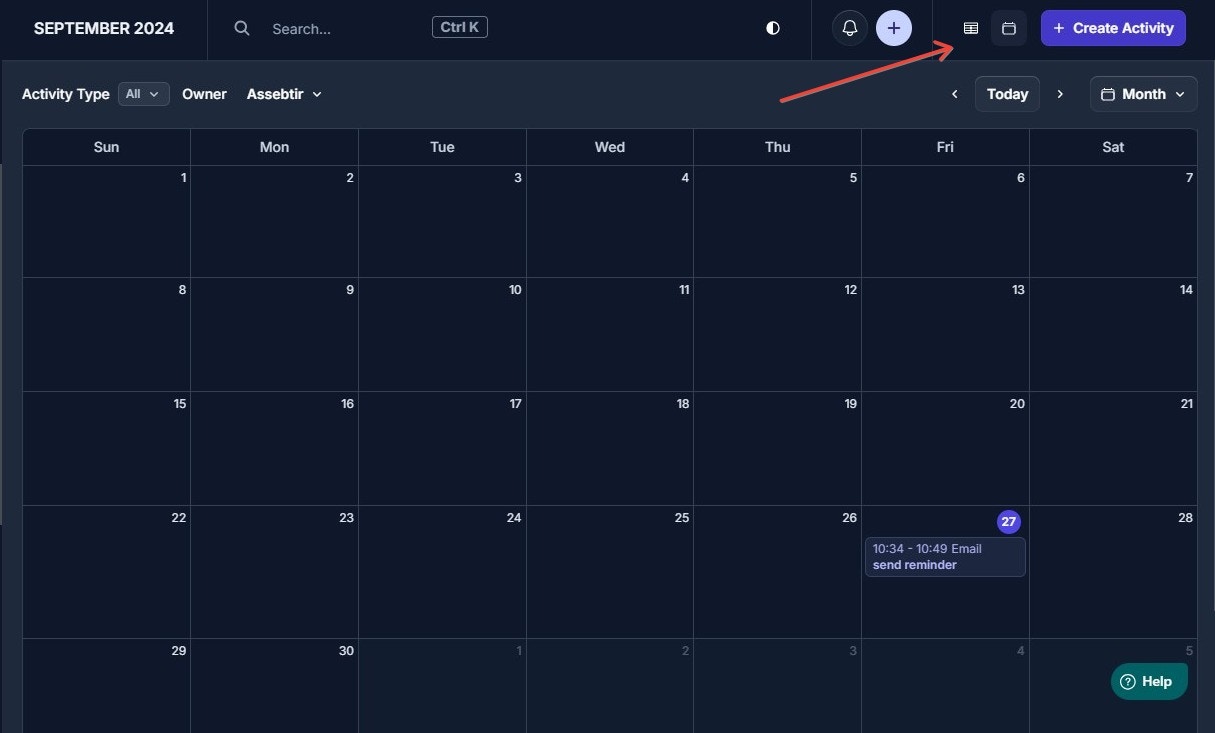Go to next month with right chevron
Image resolution: width=1215 pixels, height=733 pixels.
(x=1060, y=93)
